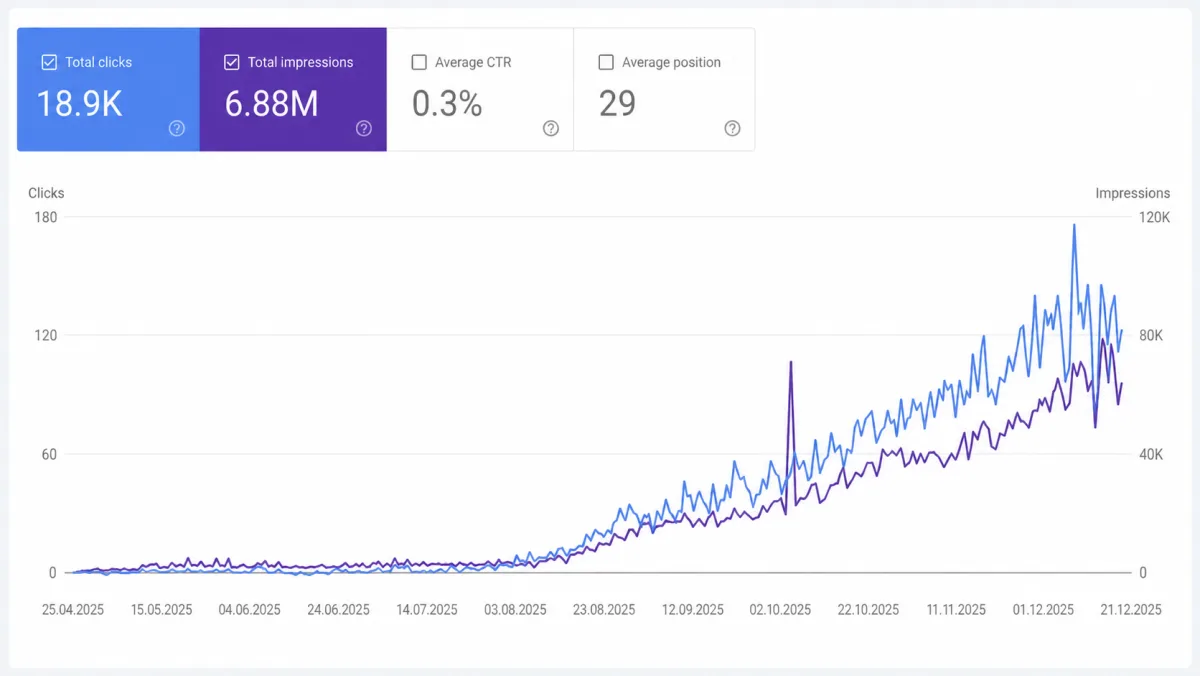The width and height of the screenshot is (1200, 676).
Task: Click the 22.10.2025 date label
Action: (868, 609)
